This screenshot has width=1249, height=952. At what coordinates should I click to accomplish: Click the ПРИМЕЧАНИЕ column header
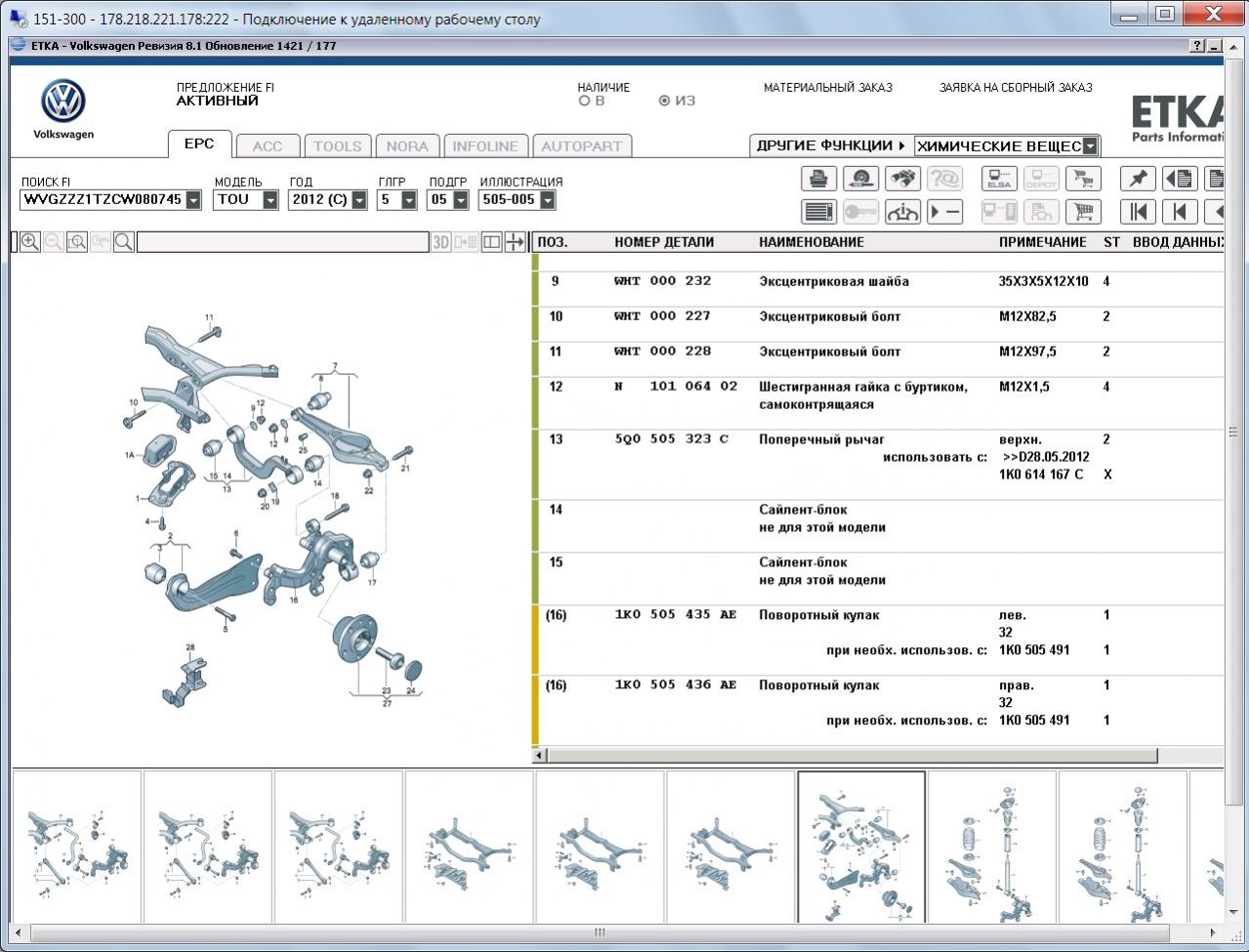point(1043,242)
